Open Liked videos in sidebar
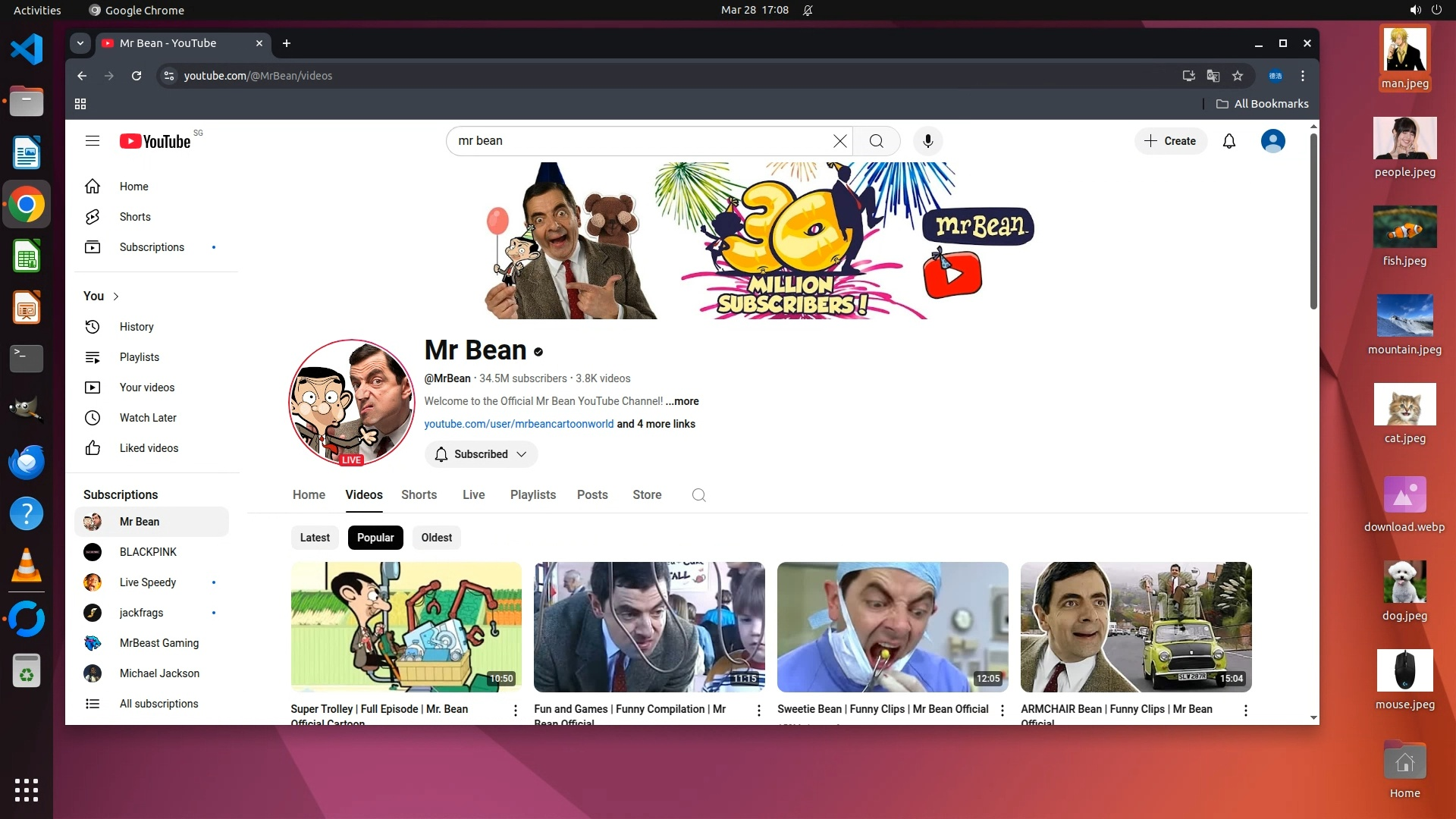 tap(149, 448)
